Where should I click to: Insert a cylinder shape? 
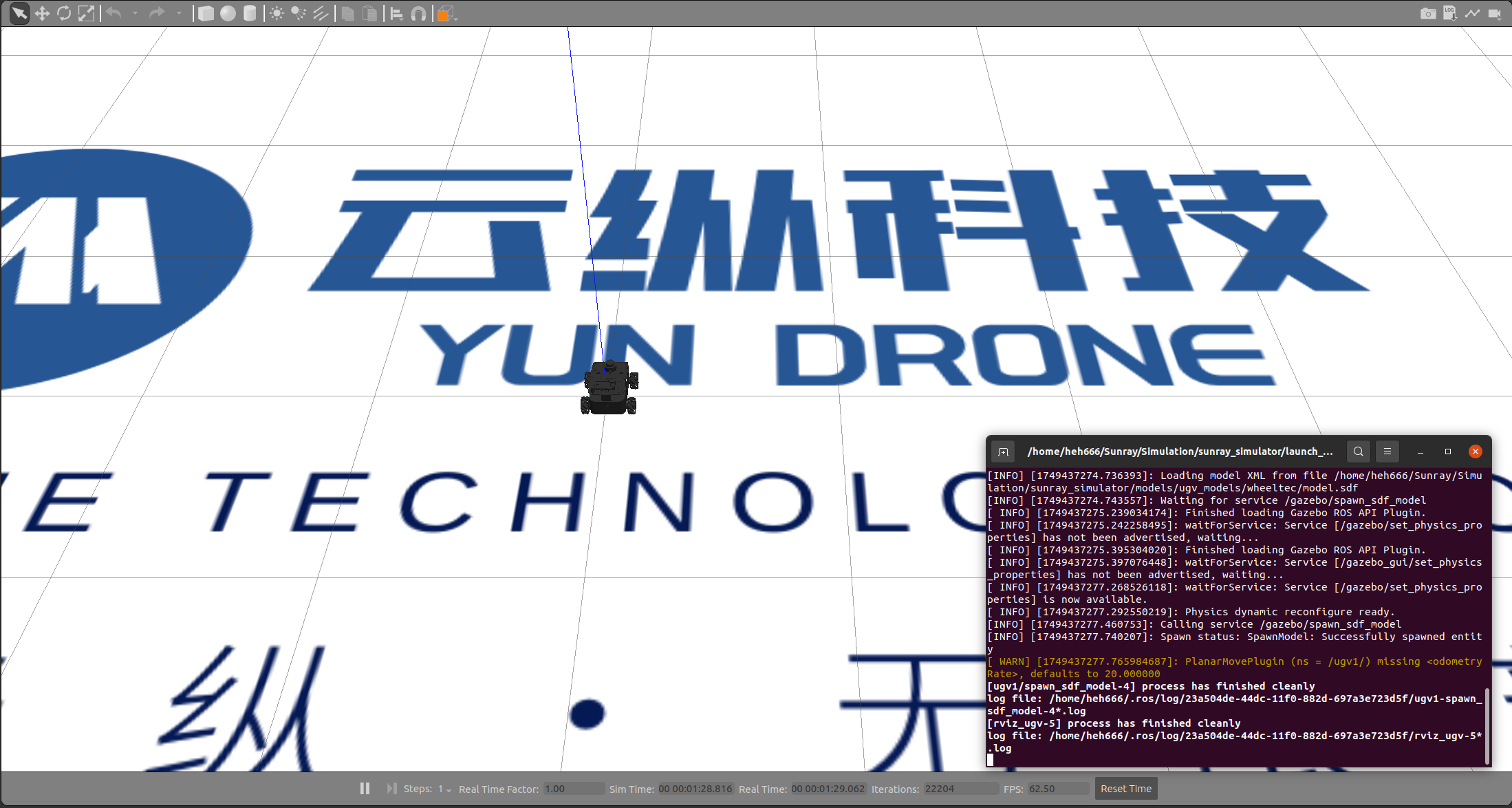pos(250,13)
